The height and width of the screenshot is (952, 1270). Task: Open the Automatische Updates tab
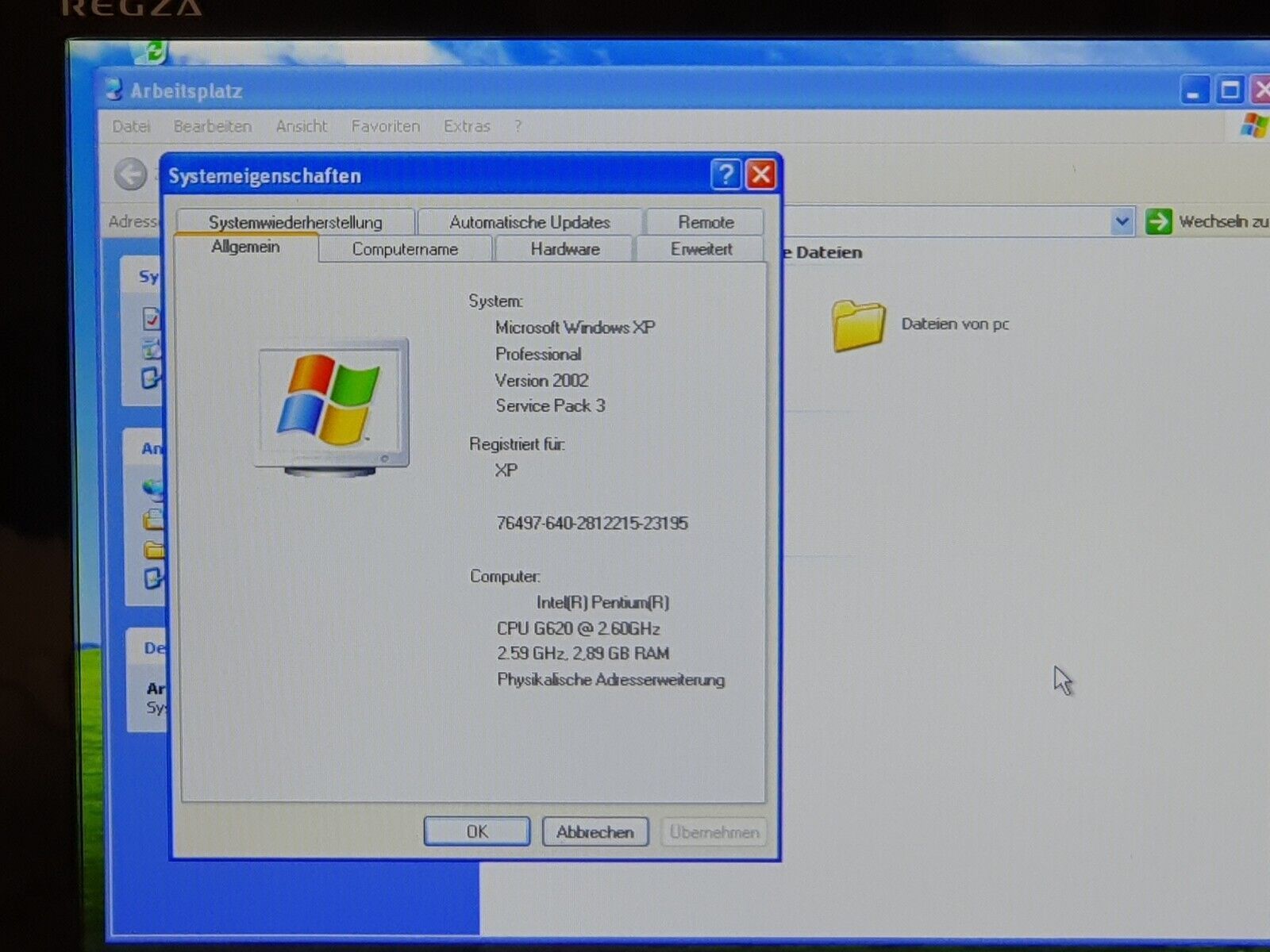pyautogui.click(x=529, y=222)
